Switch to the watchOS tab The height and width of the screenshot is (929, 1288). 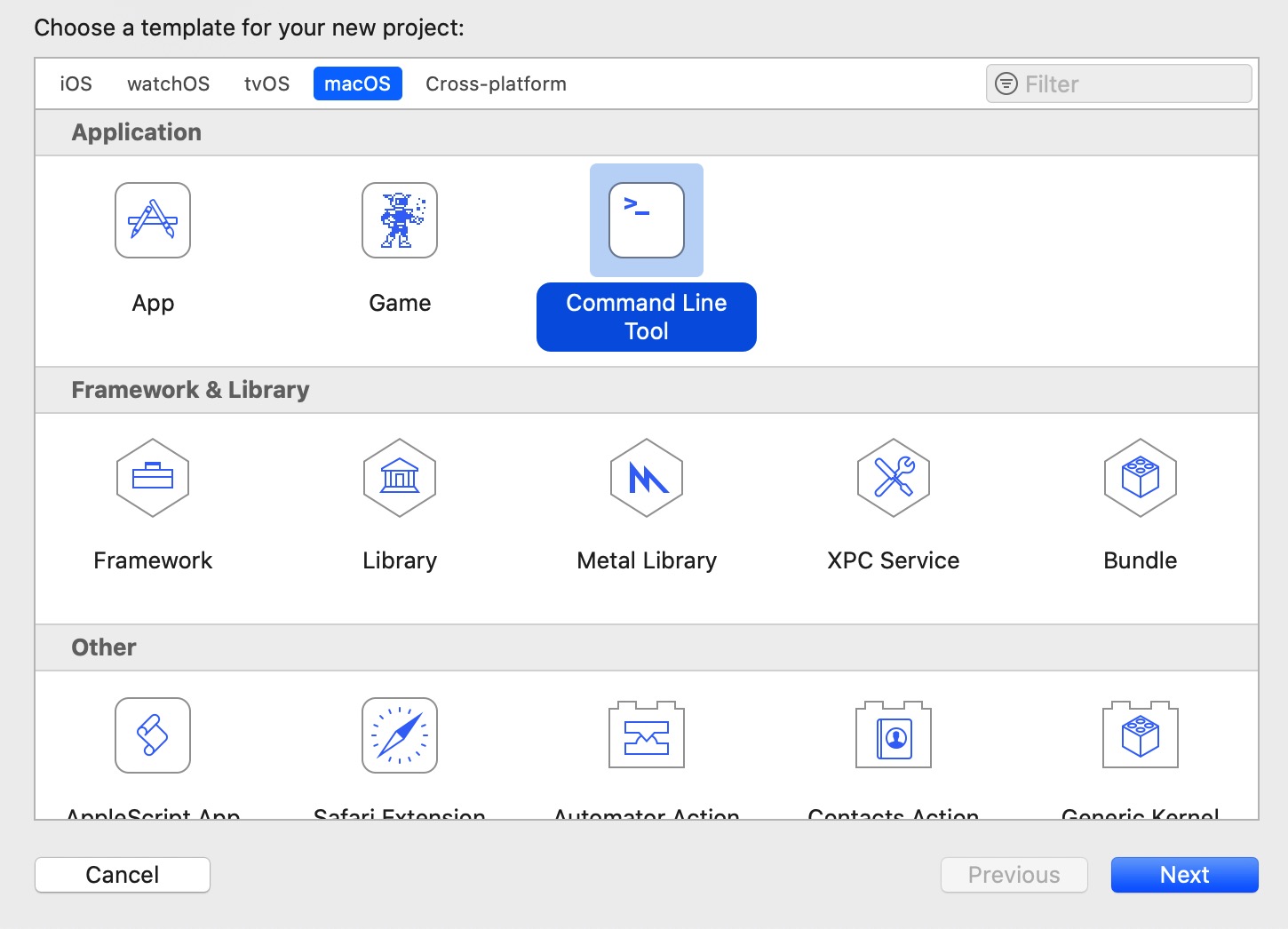169,83
